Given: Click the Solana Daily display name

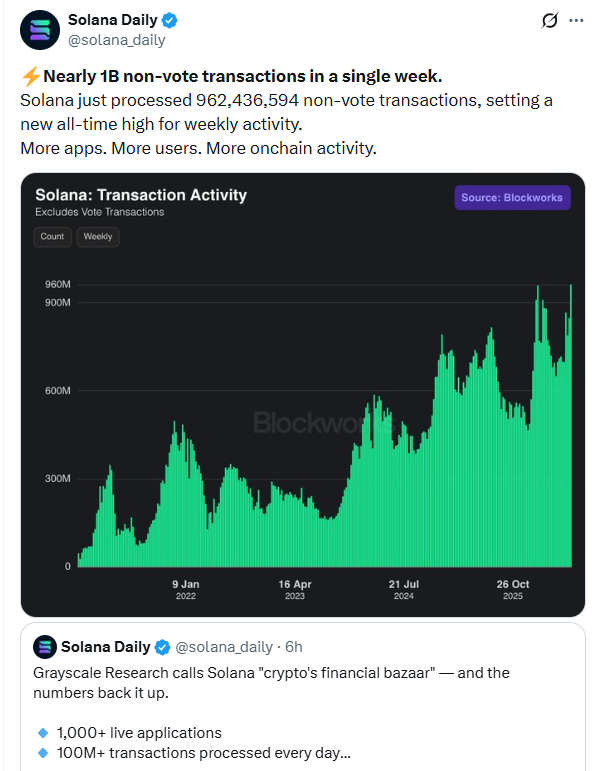Looking at the screenshot, I should (x=113, y=20).
